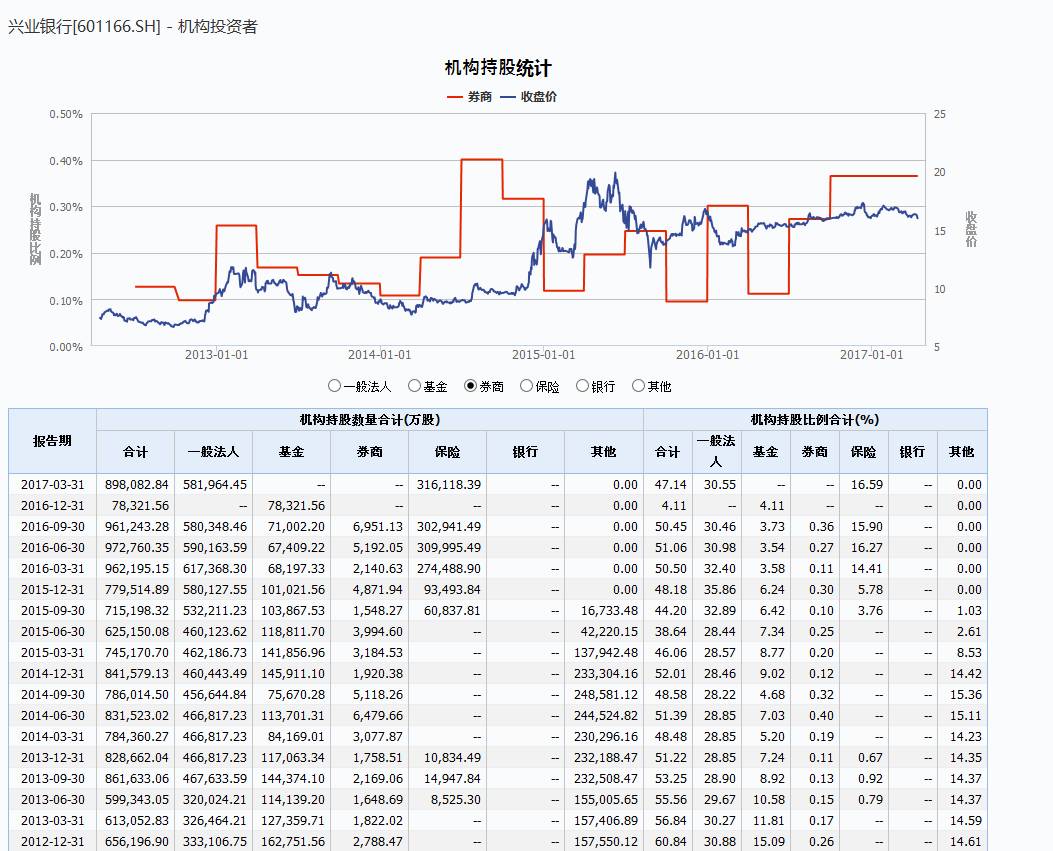Click the 0.40% y-axis label

pyautogui.click(x=66, y=161)
